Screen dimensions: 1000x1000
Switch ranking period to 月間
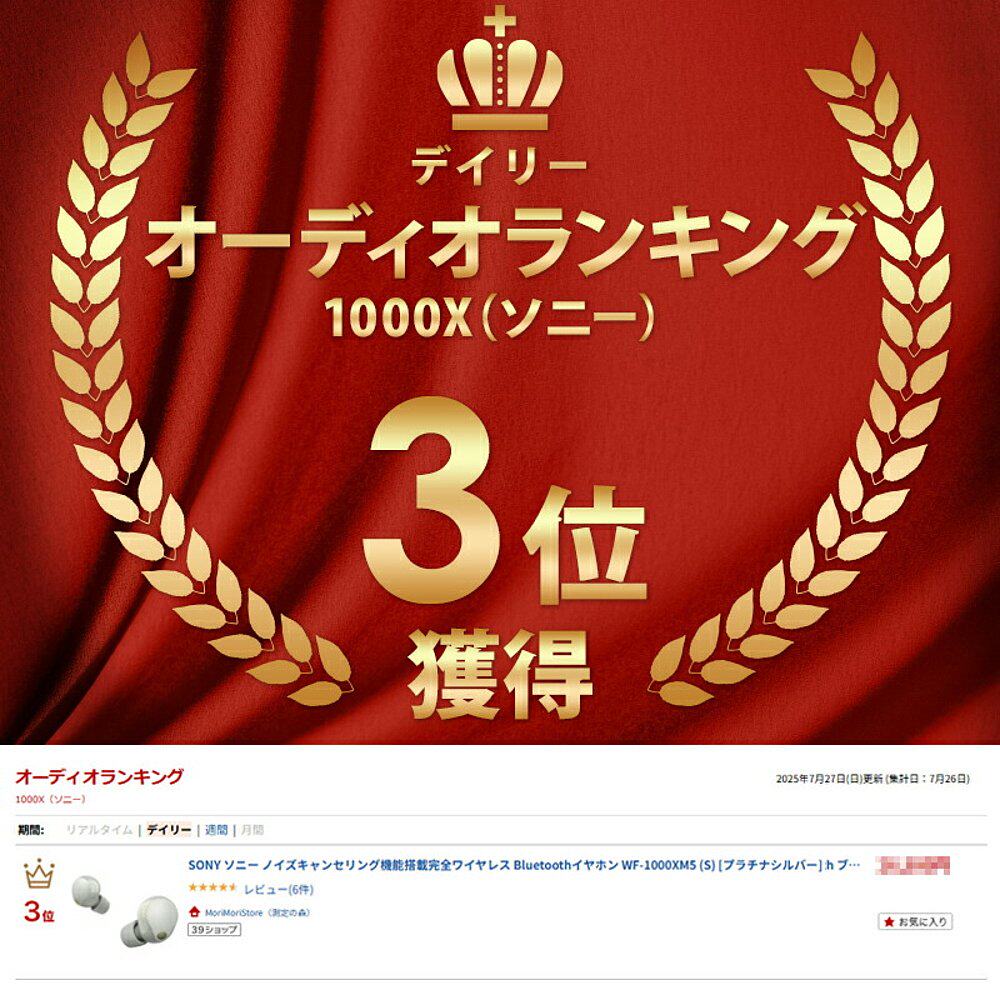[253, 830]
